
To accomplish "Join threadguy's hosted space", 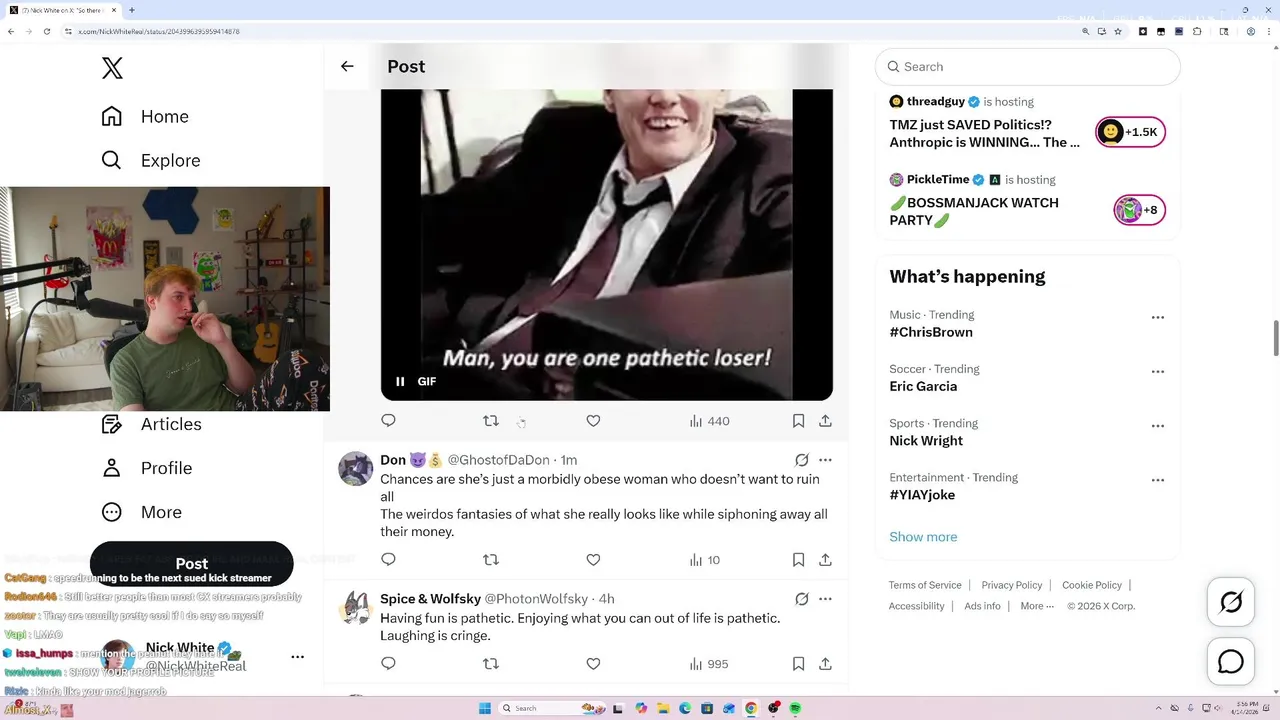I will [985, 134].
